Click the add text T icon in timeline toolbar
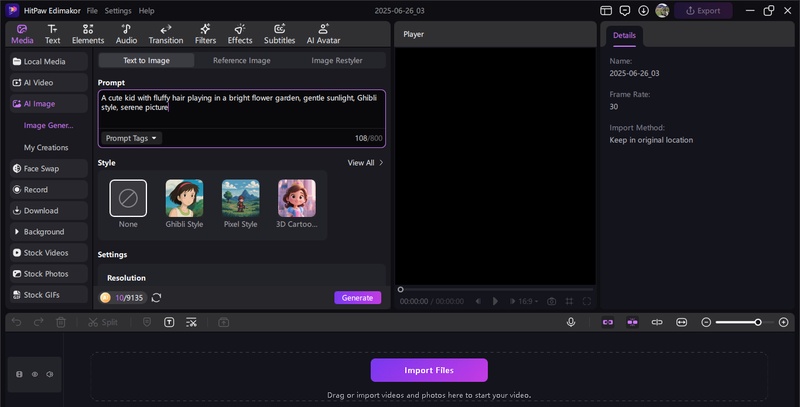The width and height of the screenshot is (800, 407). click(x=169, y=322)
